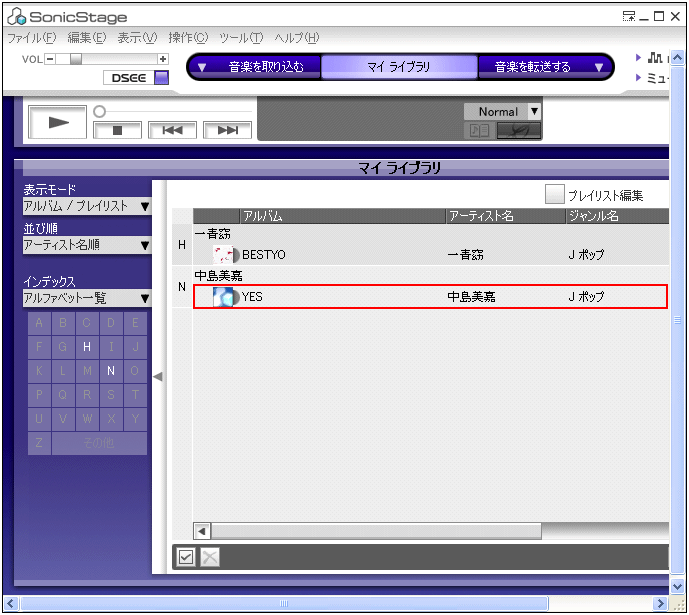Click the bottom horizontal scrollbar left arrow
The height and width of the screenshot is (615, 689).
(x=11, y=603)
